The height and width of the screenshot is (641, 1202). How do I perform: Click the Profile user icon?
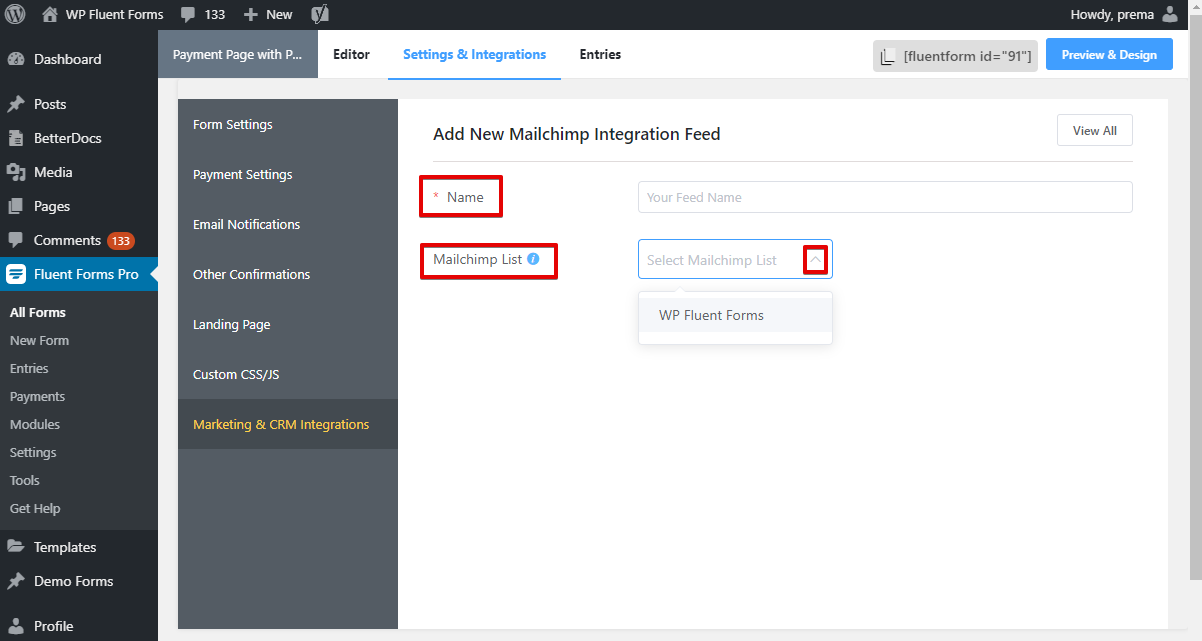point(16,626)
